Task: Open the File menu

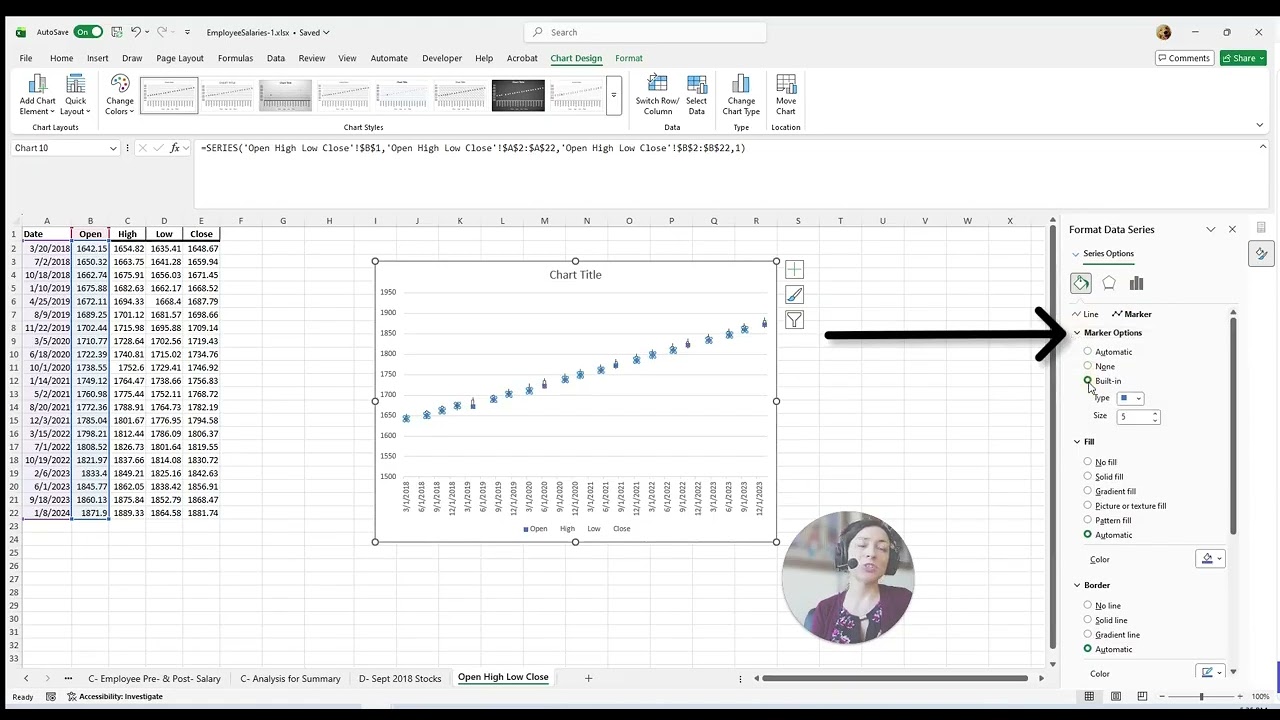Action: click(x=26, y=58)
